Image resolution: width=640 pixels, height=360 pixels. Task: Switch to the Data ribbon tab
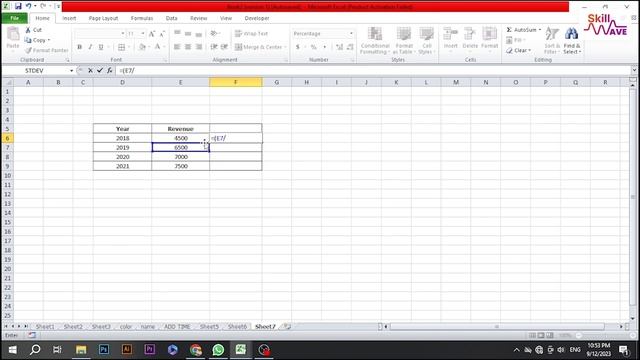click(171, 18)
